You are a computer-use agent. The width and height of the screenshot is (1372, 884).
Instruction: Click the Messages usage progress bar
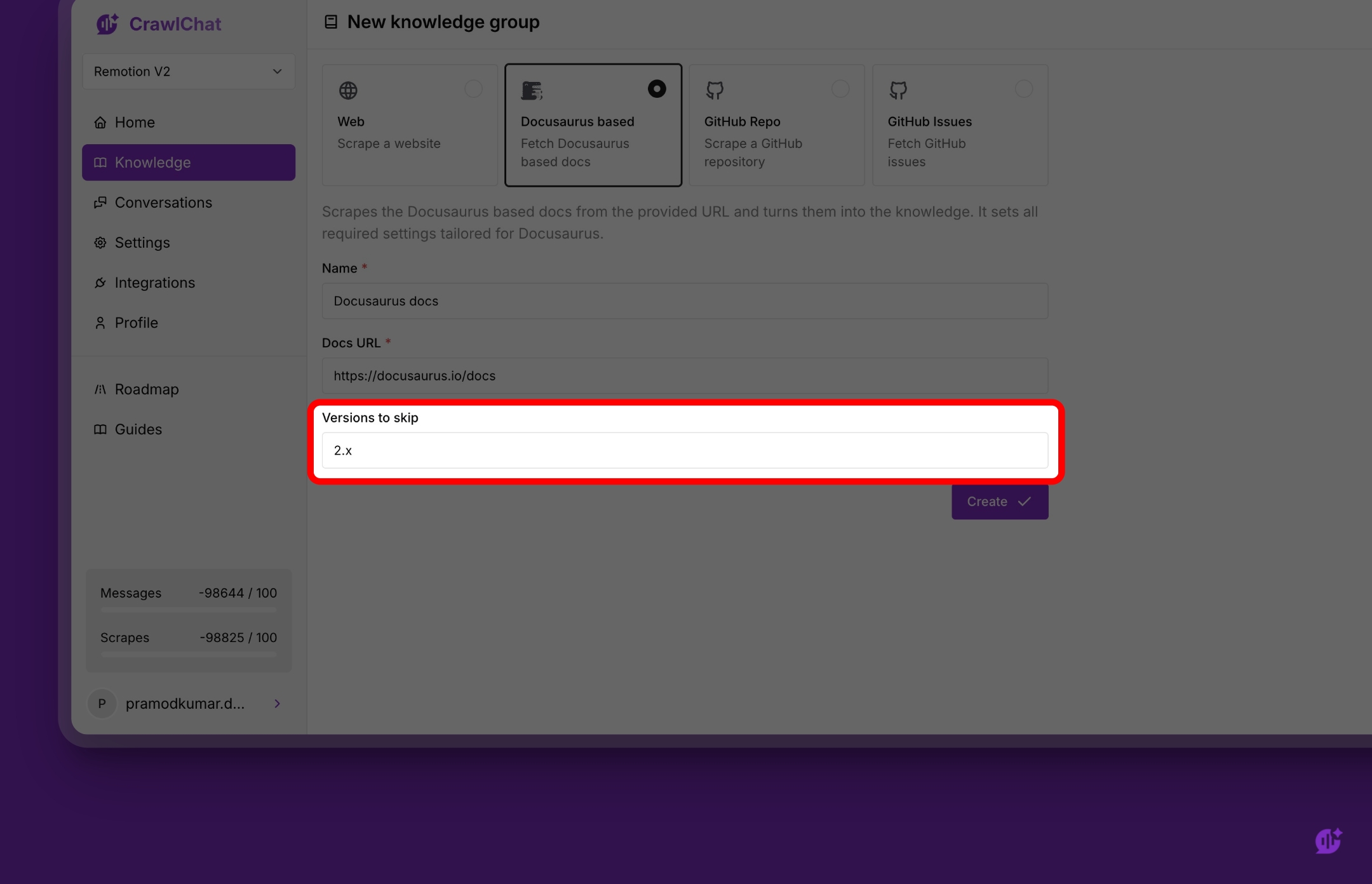189,610
